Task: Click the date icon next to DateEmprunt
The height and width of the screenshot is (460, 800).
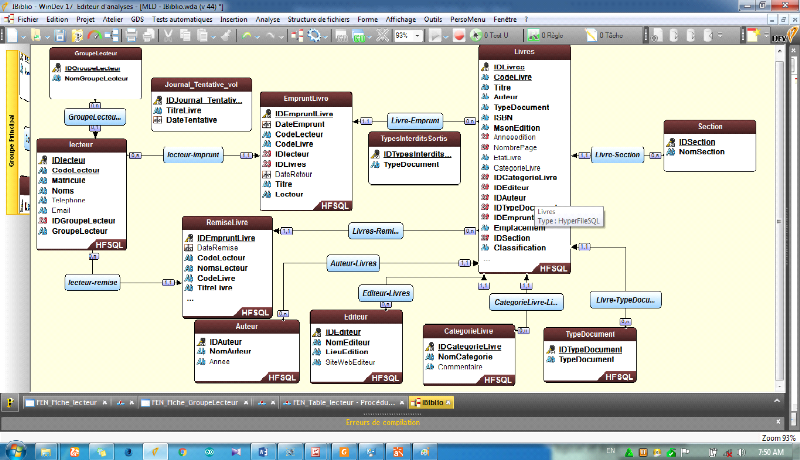Action: (267, 124)
